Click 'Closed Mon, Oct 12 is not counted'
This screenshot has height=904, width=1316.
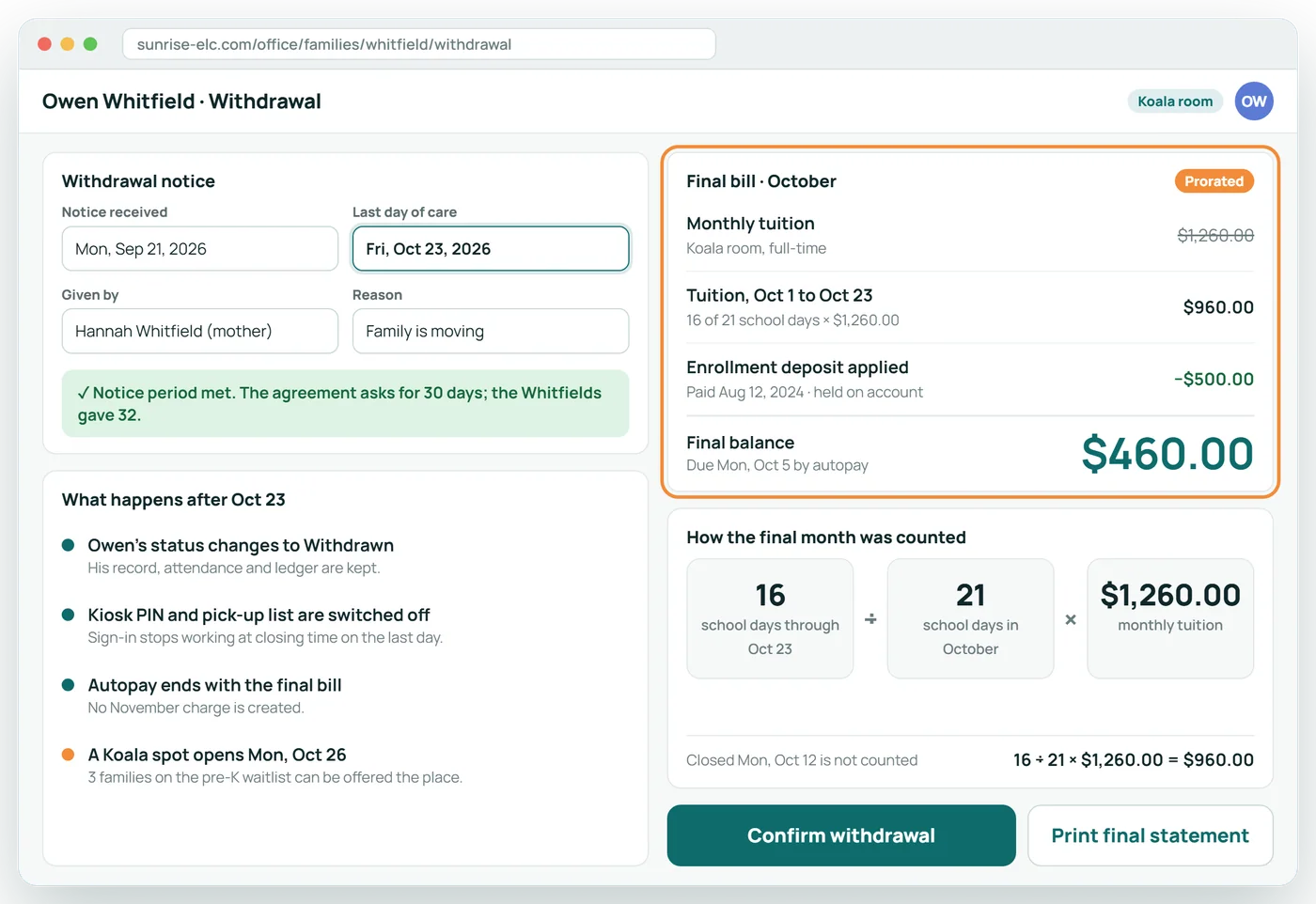coord(802,760)
